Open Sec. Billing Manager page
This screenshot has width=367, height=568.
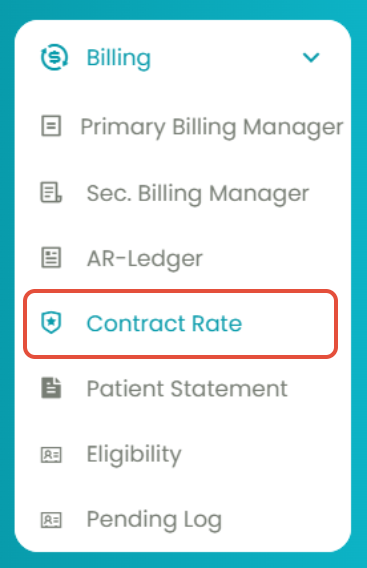tap(198, 194)
